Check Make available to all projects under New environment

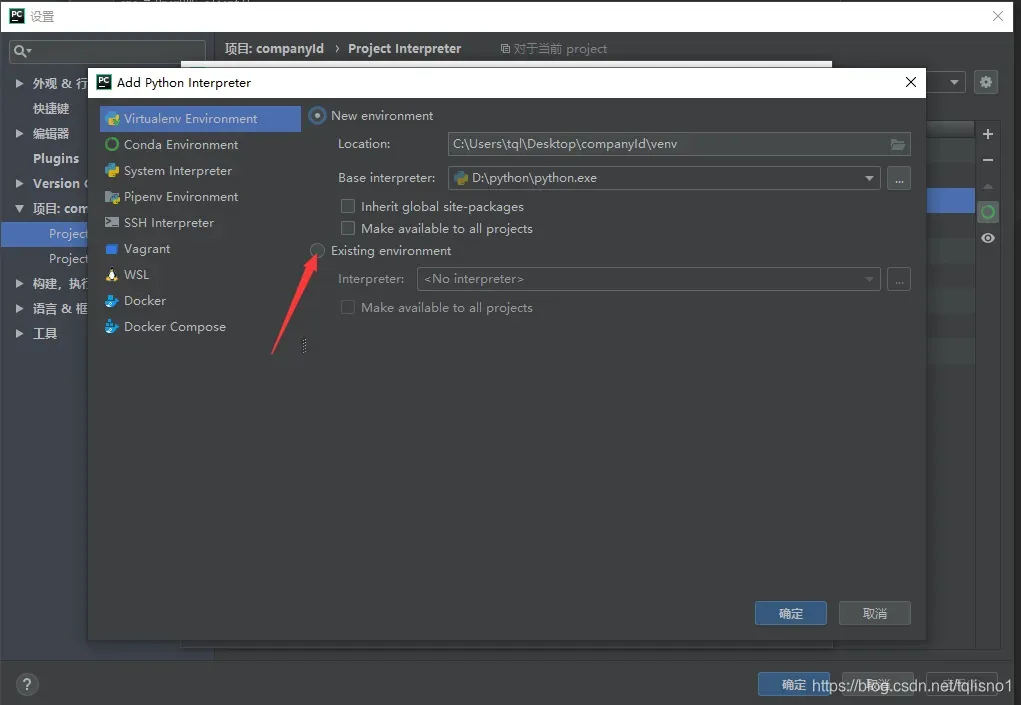click(x=348, y=228)
